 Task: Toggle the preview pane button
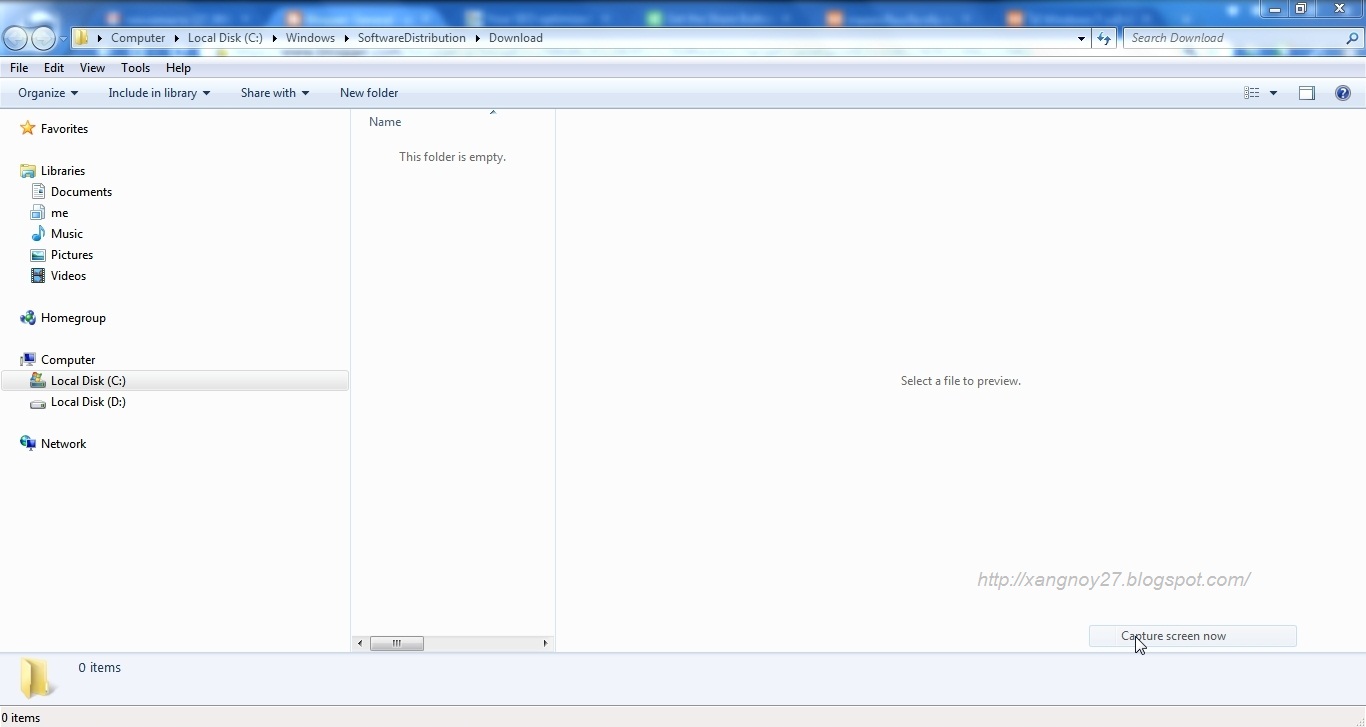point(1307,93)
